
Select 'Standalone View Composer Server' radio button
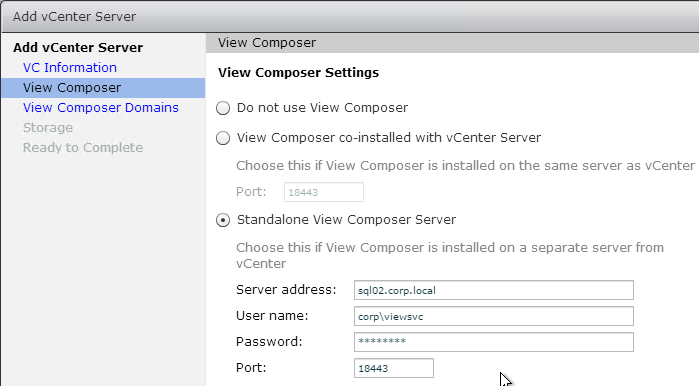[223, 220]
